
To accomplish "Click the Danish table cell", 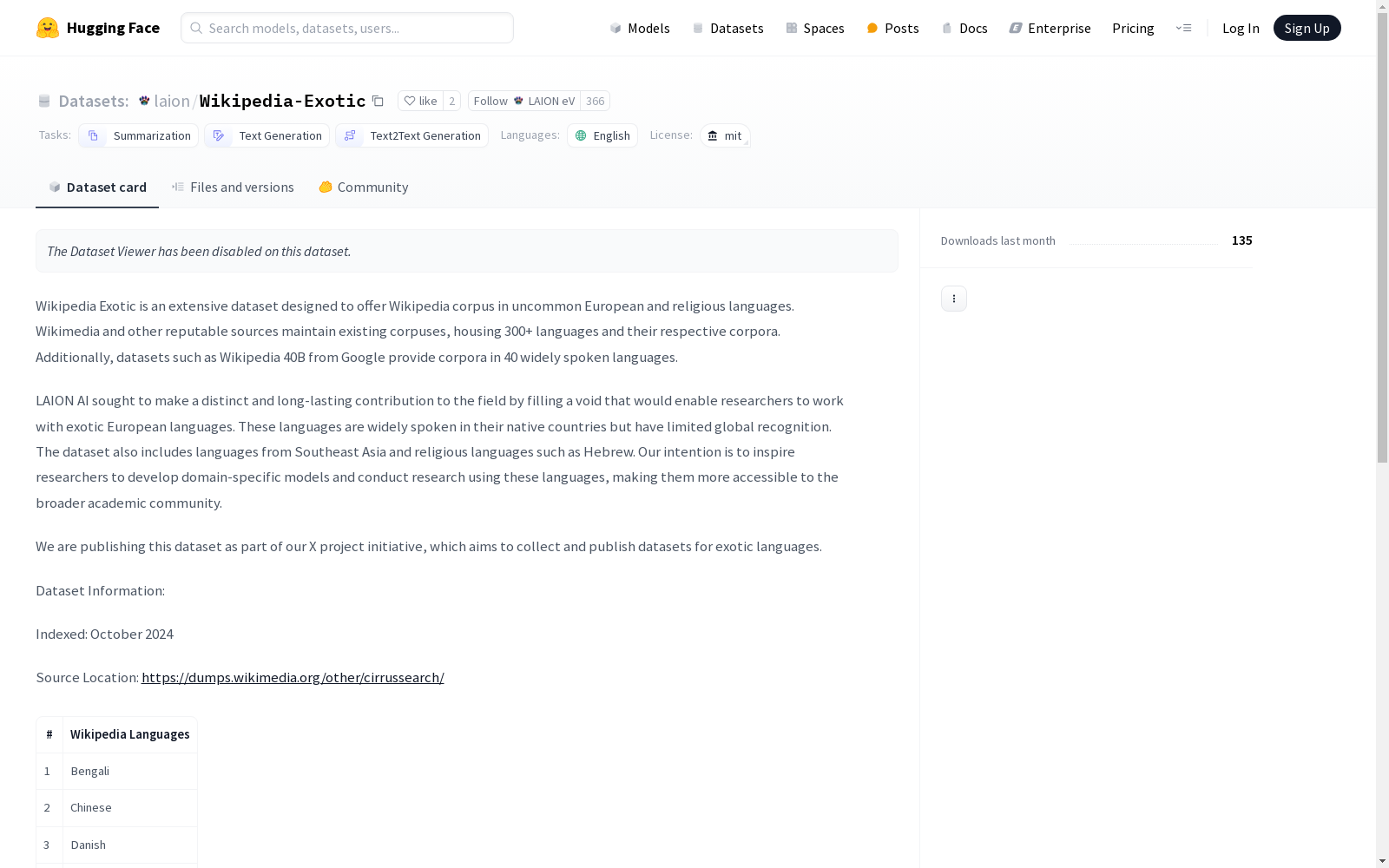I will pyautogui.click(x=130, y=845).
